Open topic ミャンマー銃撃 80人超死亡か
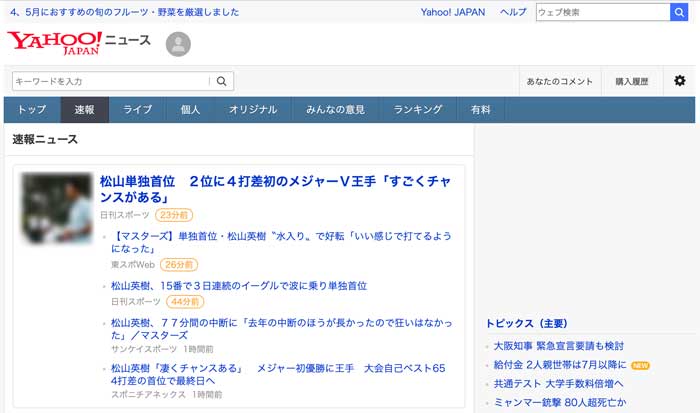This screenshot has width=700, height=413. (x=560, y=402)
